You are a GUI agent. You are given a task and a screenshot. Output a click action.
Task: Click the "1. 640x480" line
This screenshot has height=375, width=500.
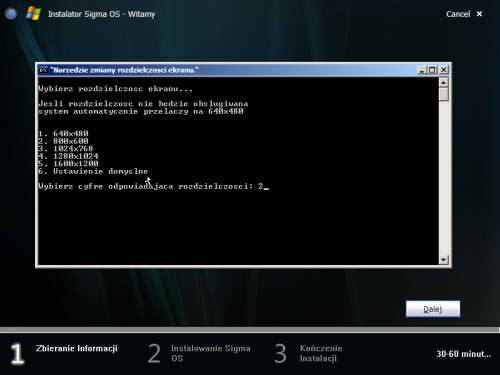pos(63,134)
